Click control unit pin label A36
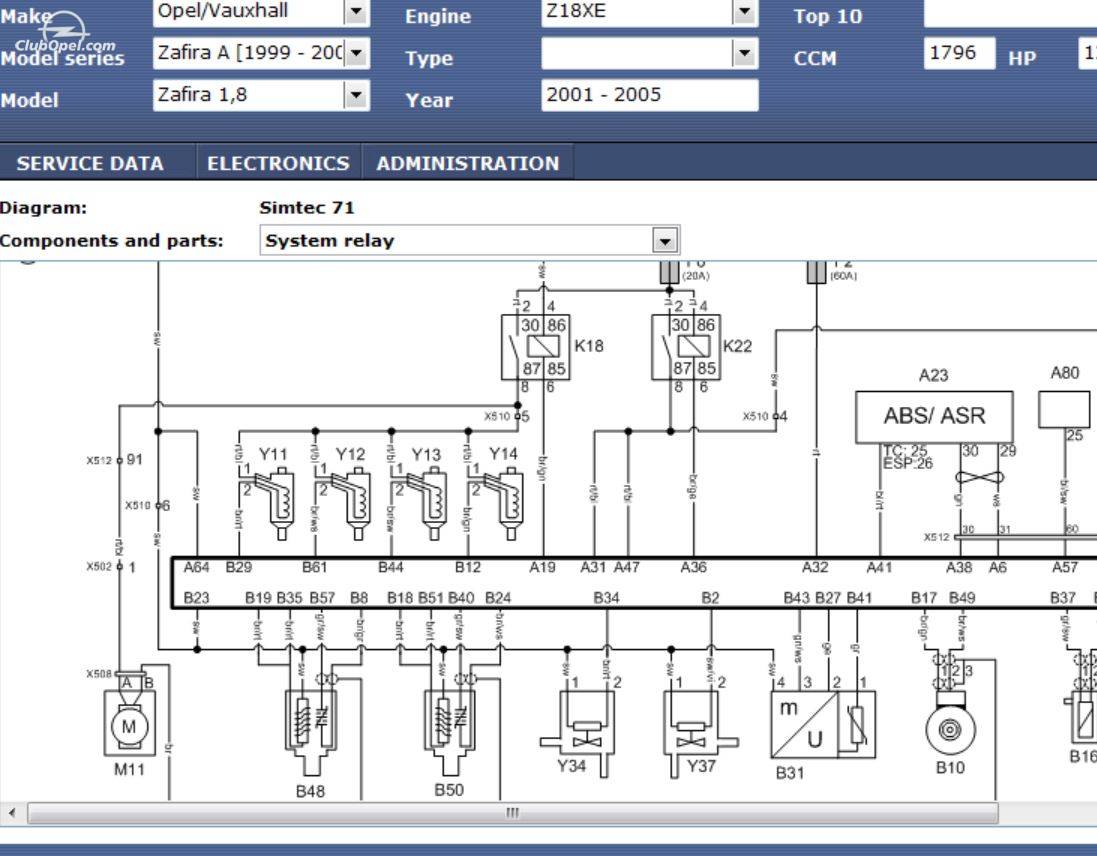The image size is (1097, 856). tap(693, 567)
